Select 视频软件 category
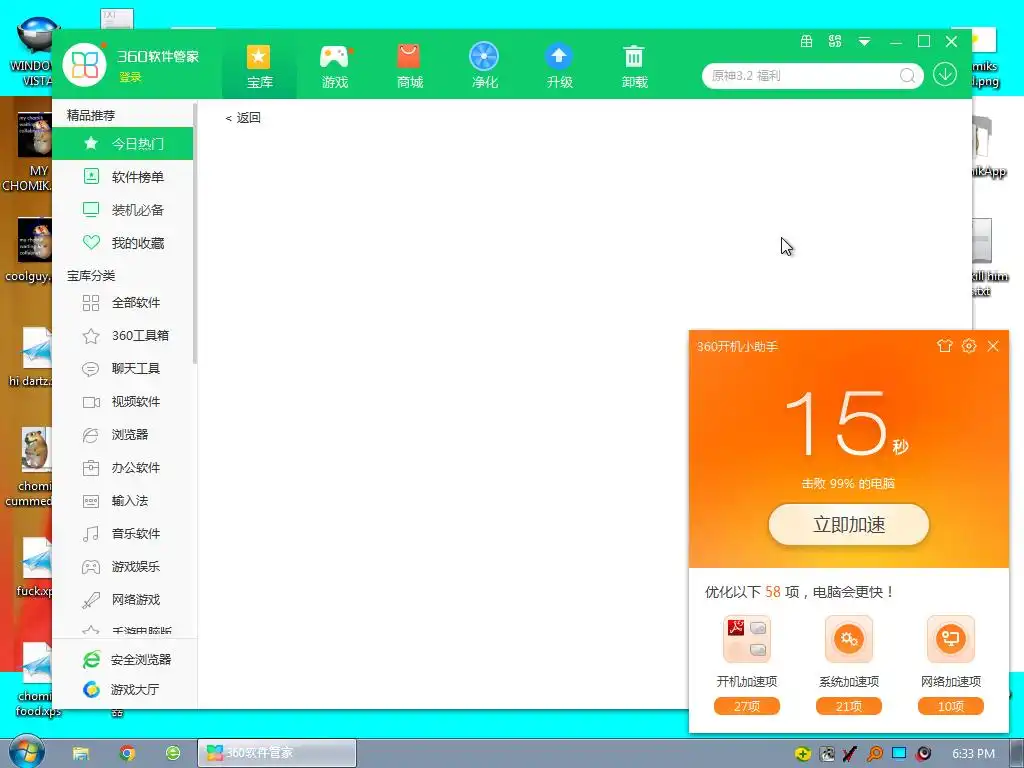Image resolution: width=1024 pixels, height=768 pixels. [x=123, y=402]
